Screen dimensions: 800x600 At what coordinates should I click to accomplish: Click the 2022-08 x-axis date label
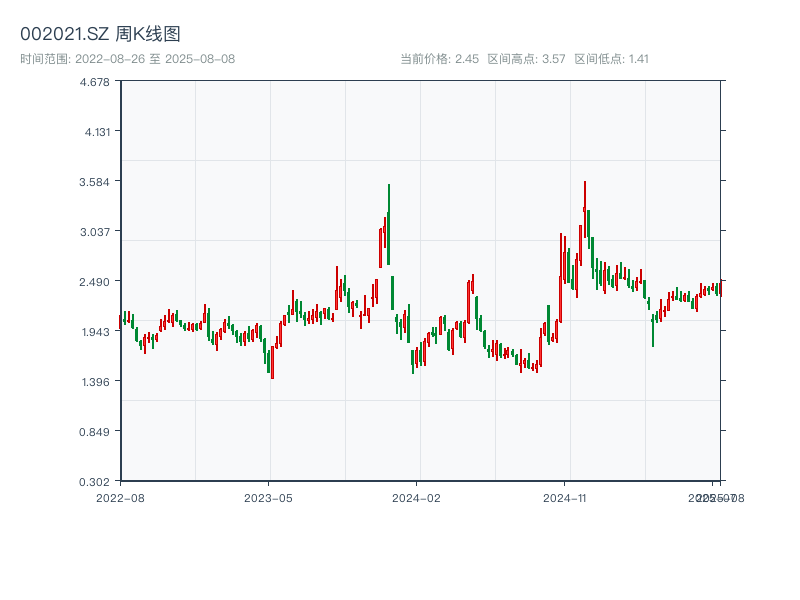tap(120, 497)
